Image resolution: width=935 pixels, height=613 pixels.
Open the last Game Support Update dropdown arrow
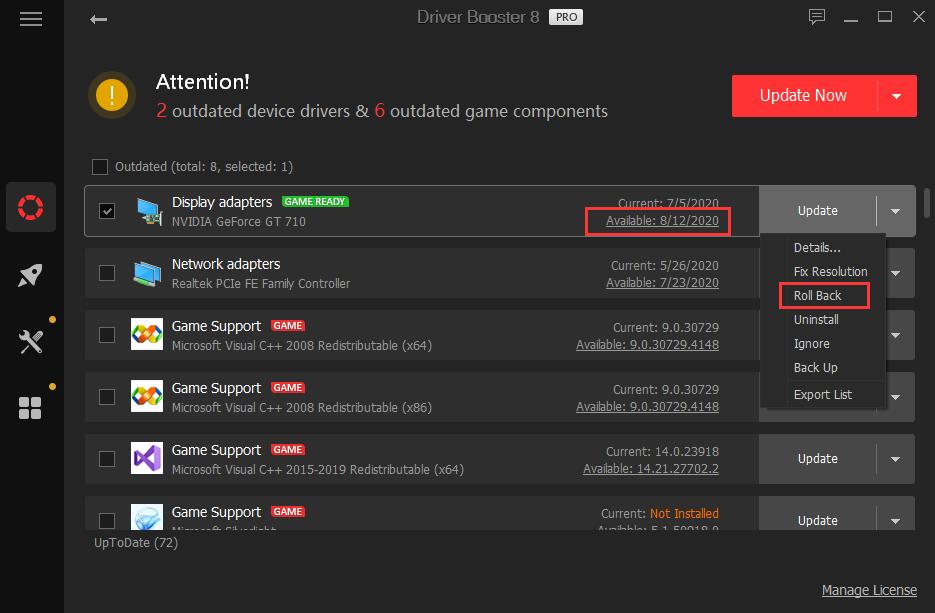pos(896,521)
